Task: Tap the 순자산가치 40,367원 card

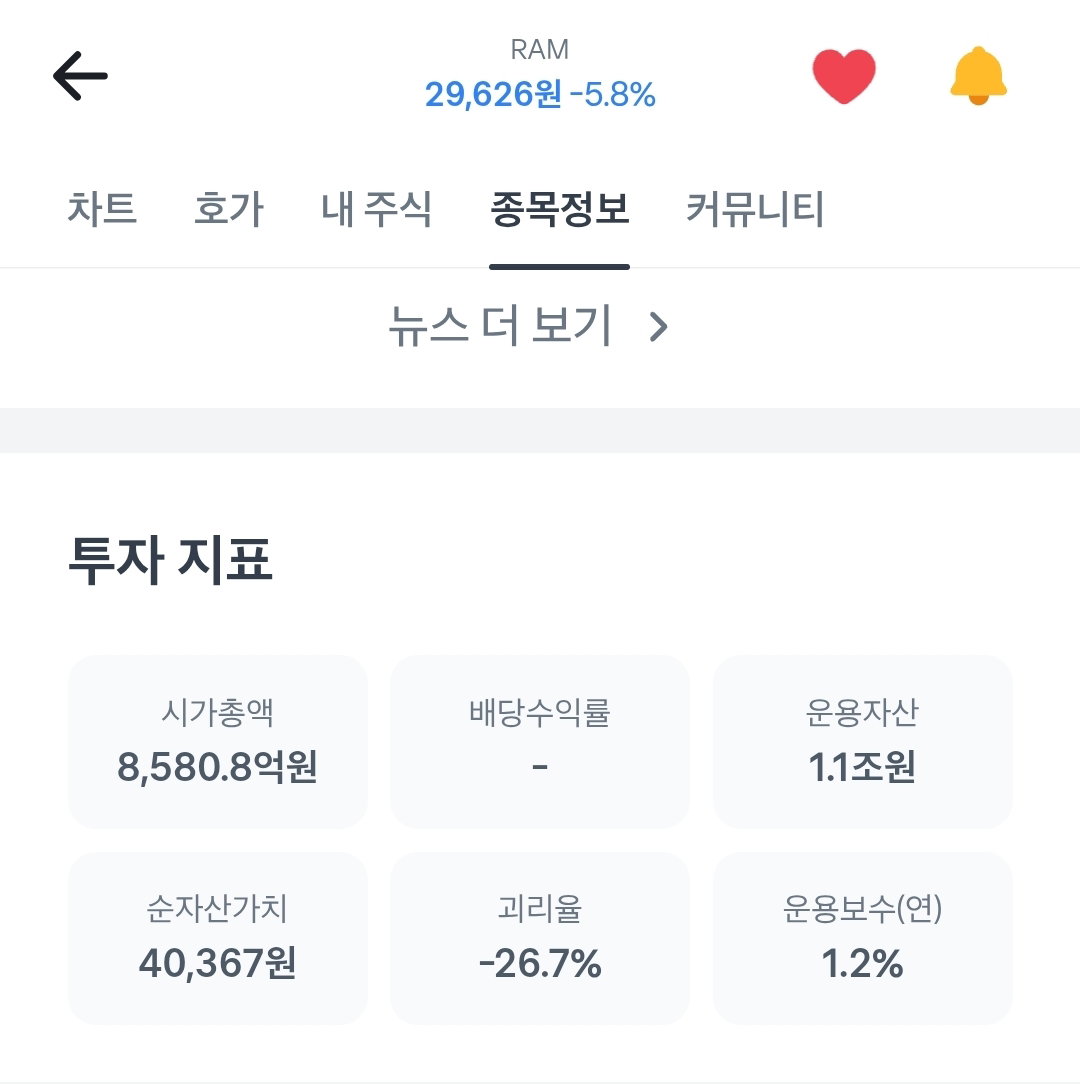Action: [x=218, y=938]
